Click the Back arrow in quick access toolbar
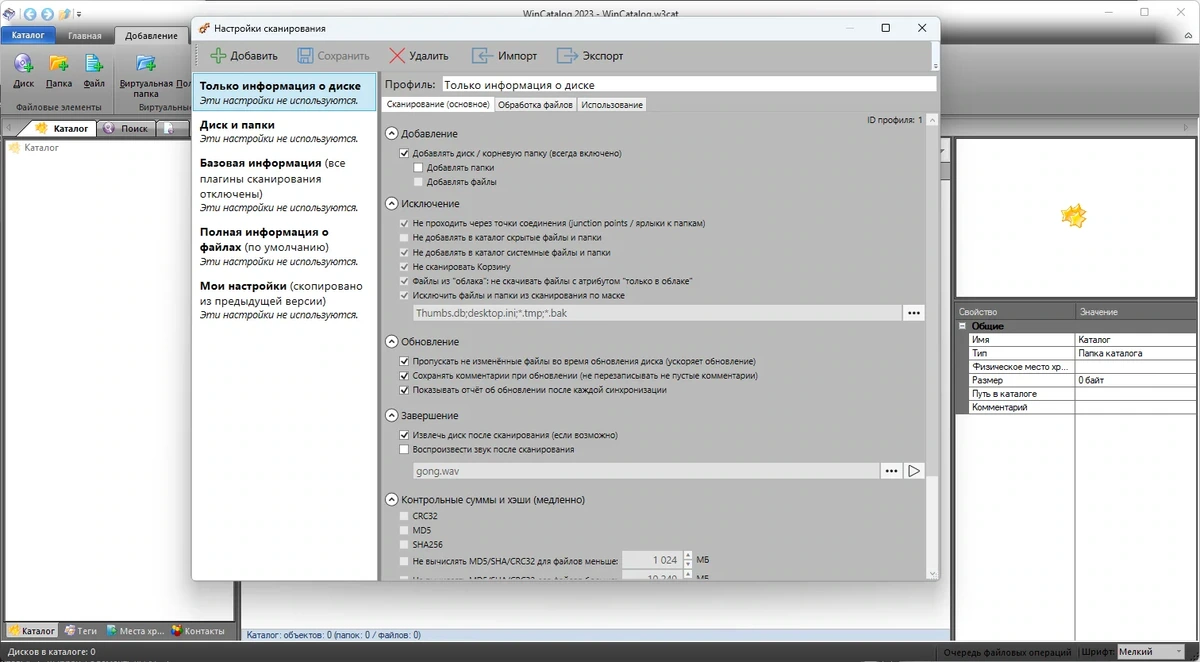1200x662 pixels. [x=29, y=14]
